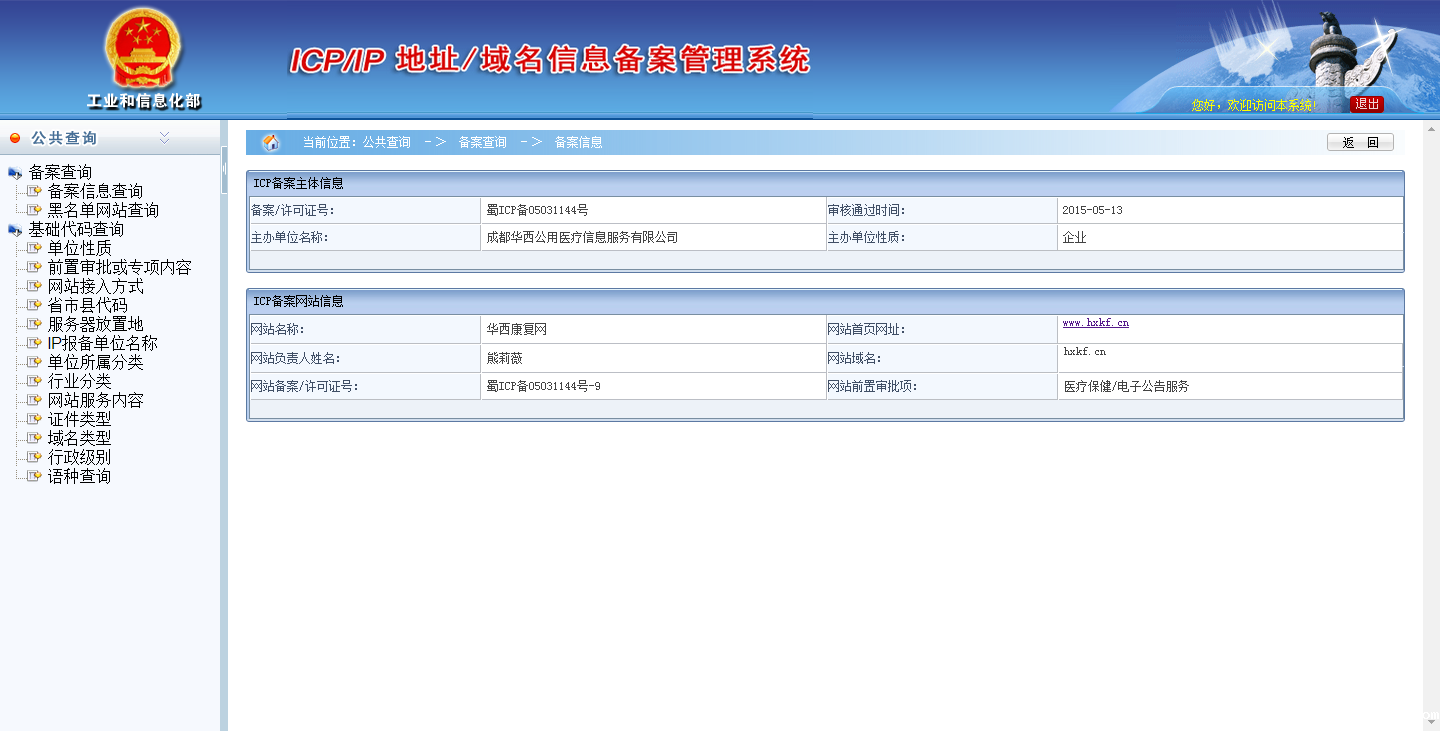Click the 公共查询 sidebar header

click(64, 138)
